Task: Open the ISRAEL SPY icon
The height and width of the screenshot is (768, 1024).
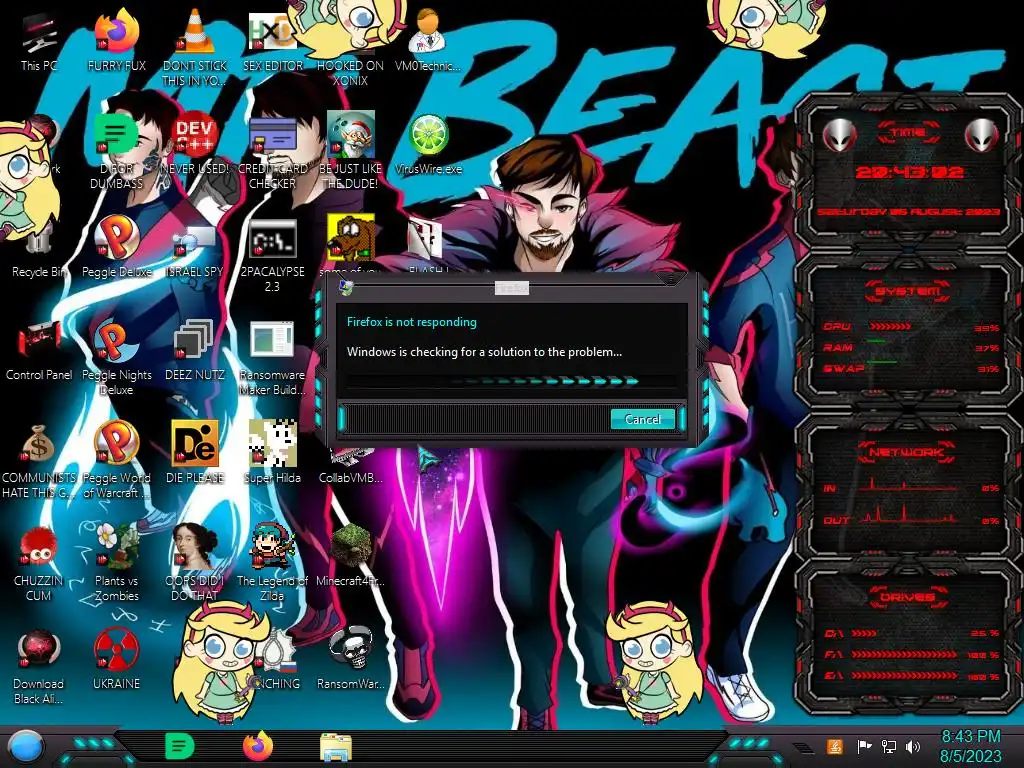Action: point(195,251)
